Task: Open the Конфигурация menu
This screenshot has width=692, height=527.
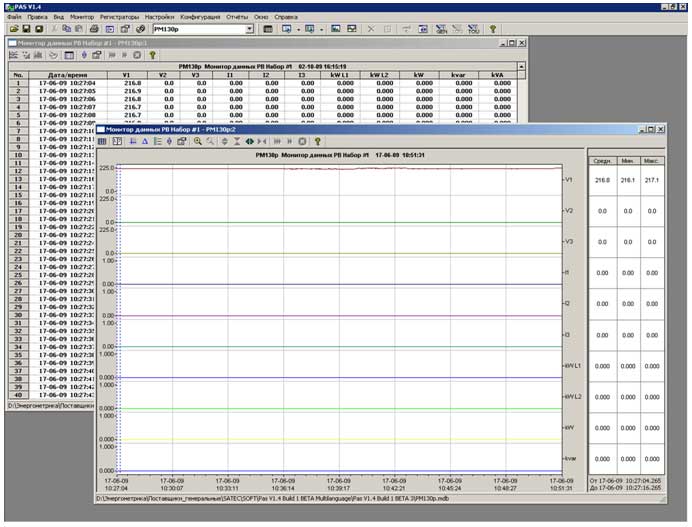Action: 200,17
